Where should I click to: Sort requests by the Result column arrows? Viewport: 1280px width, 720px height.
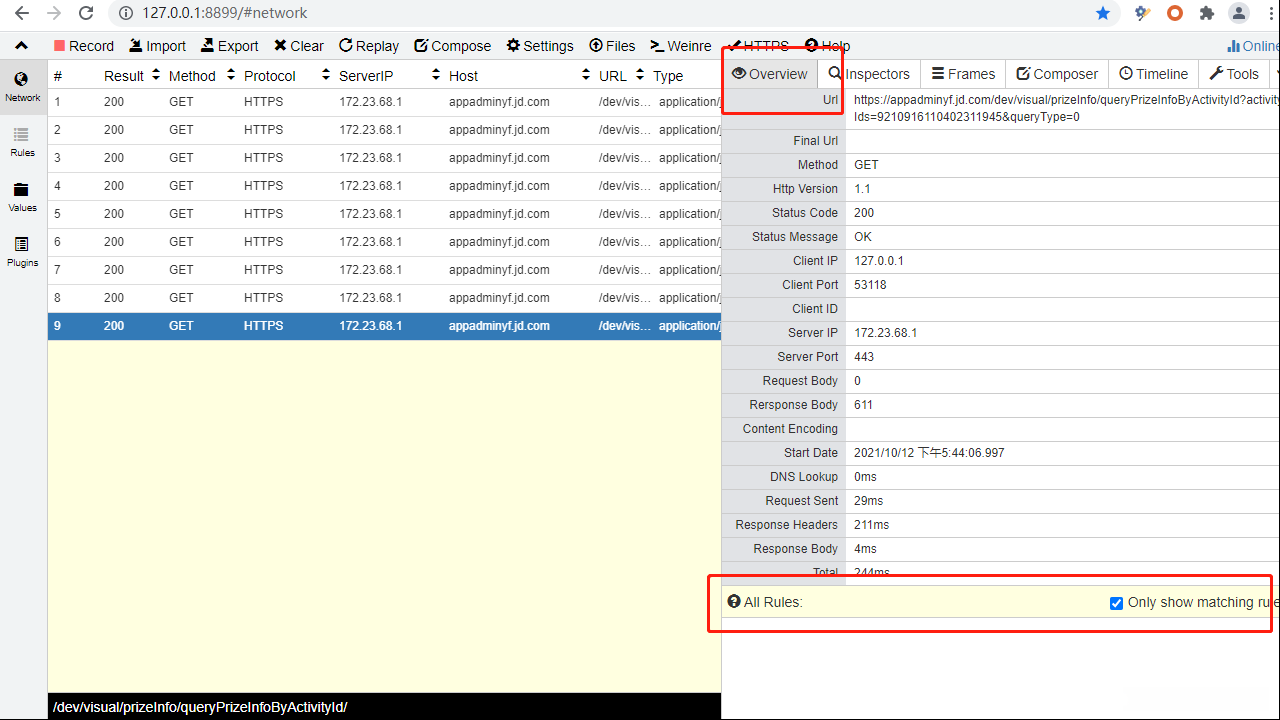coord(156,75)
